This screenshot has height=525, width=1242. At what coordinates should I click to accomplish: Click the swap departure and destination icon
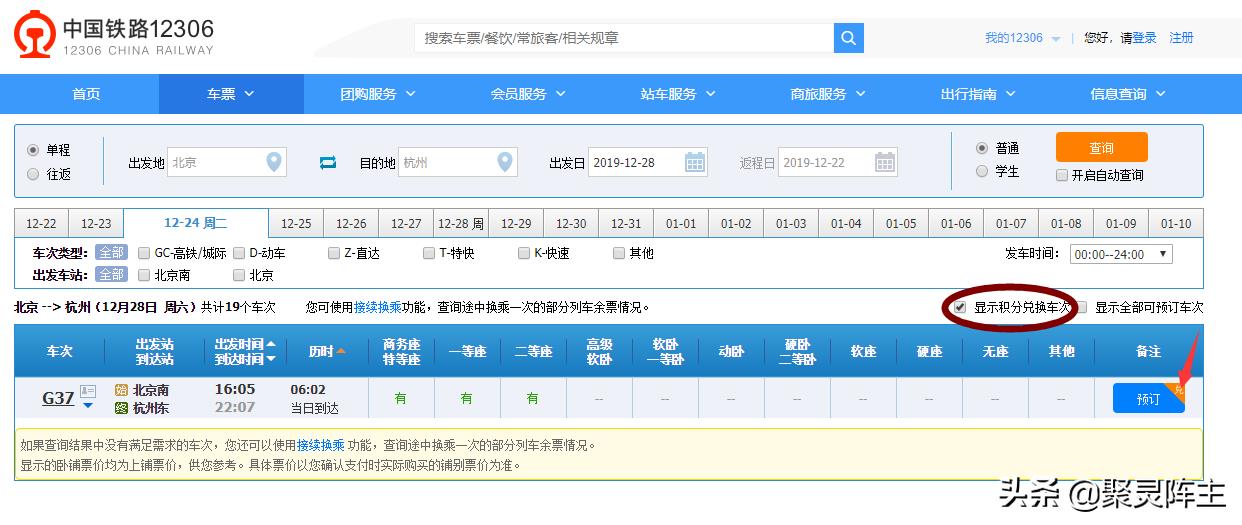tap(328, 162)
